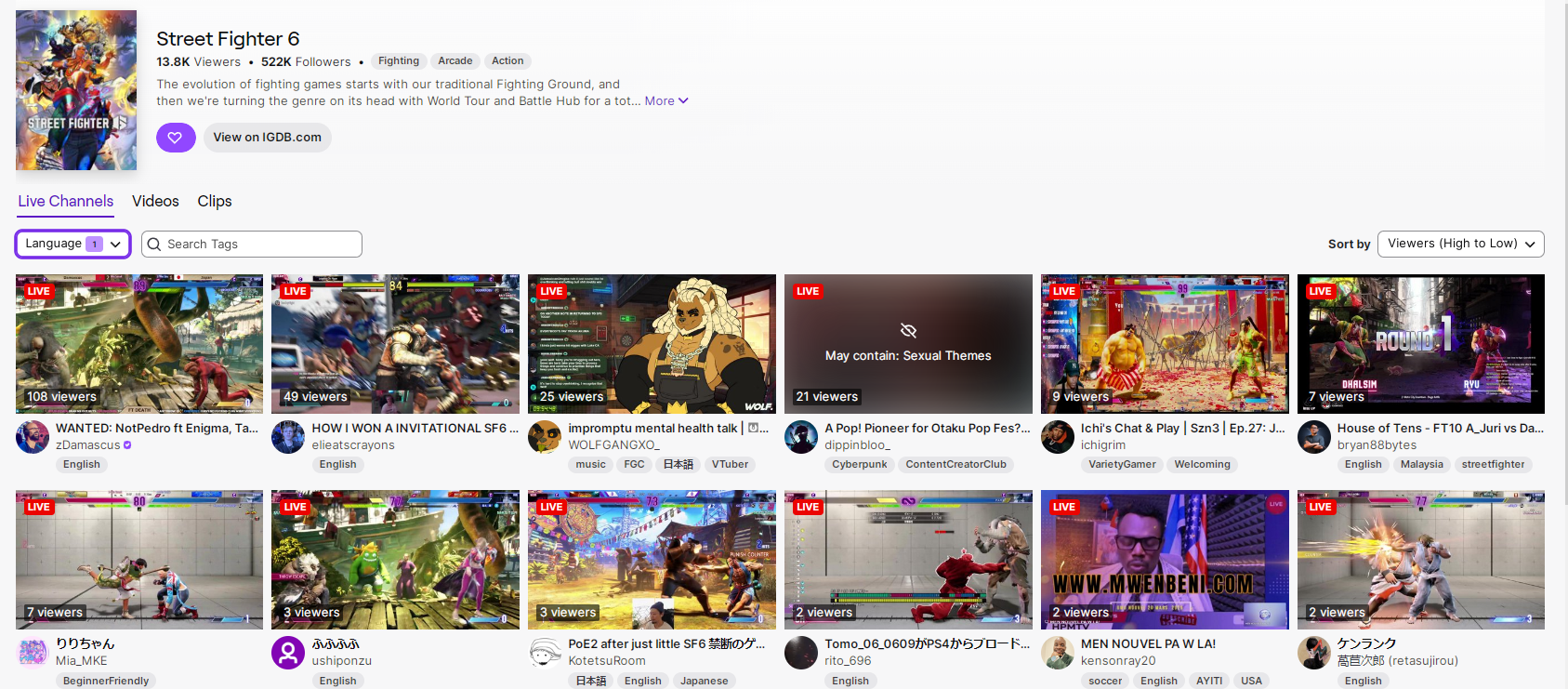Select VarietyGamer tag under ichigrim

(1122, 465)
